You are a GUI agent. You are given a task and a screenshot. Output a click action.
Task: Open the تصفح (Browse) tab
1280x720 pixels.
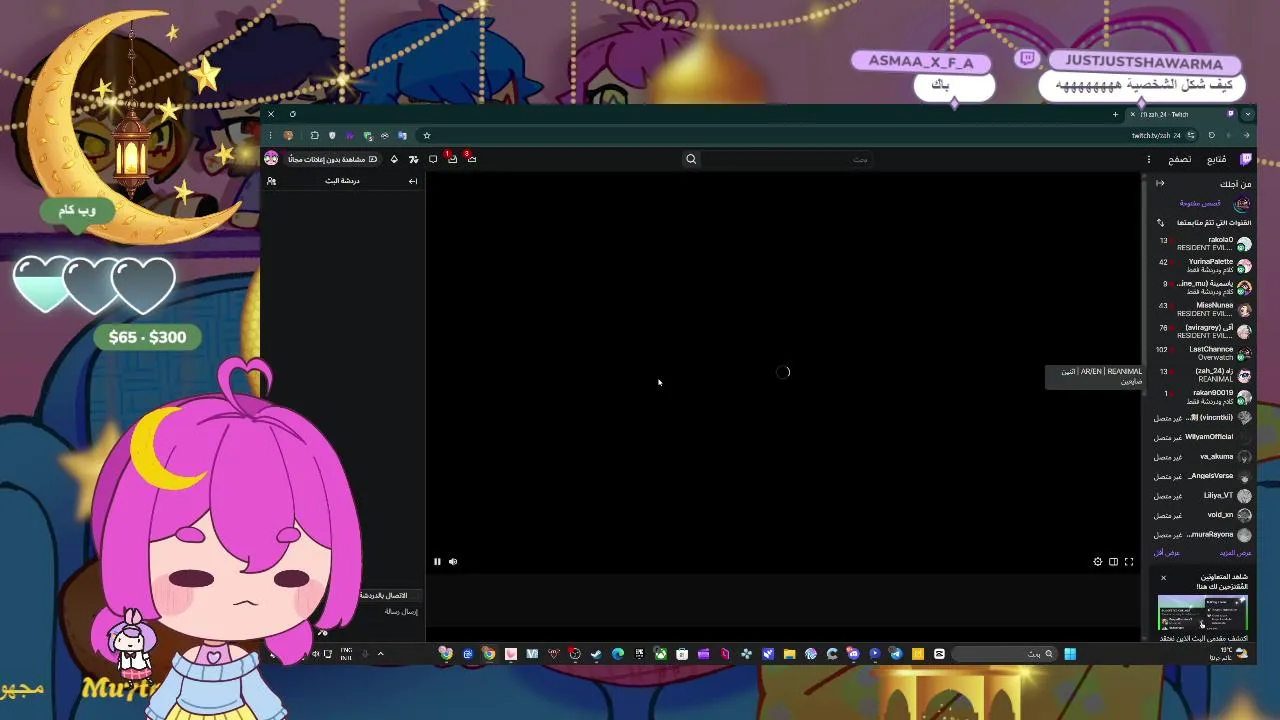(1180, 159)
